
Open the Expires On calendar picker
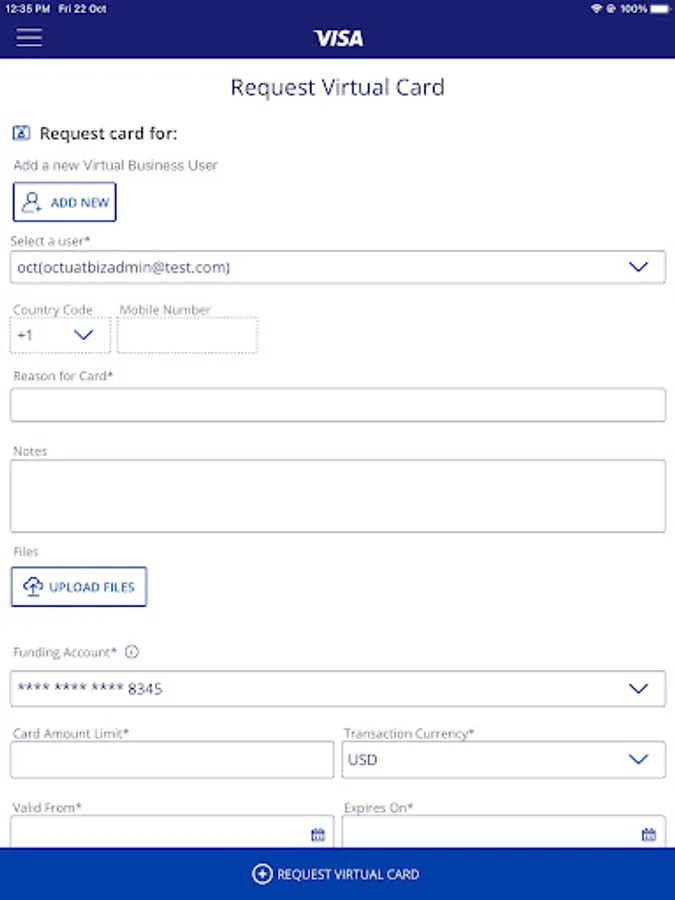648,834
